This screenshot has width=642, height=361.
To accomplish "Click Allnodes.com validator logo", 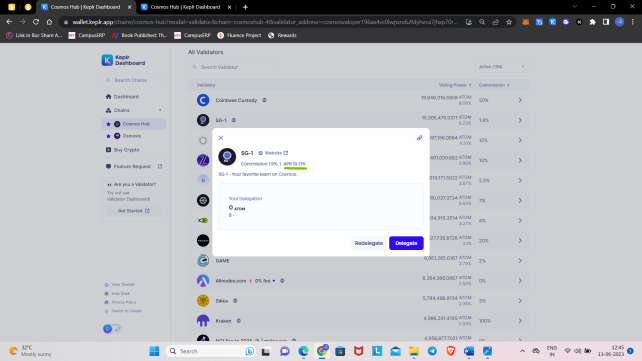I will click(x=203, y=281).
